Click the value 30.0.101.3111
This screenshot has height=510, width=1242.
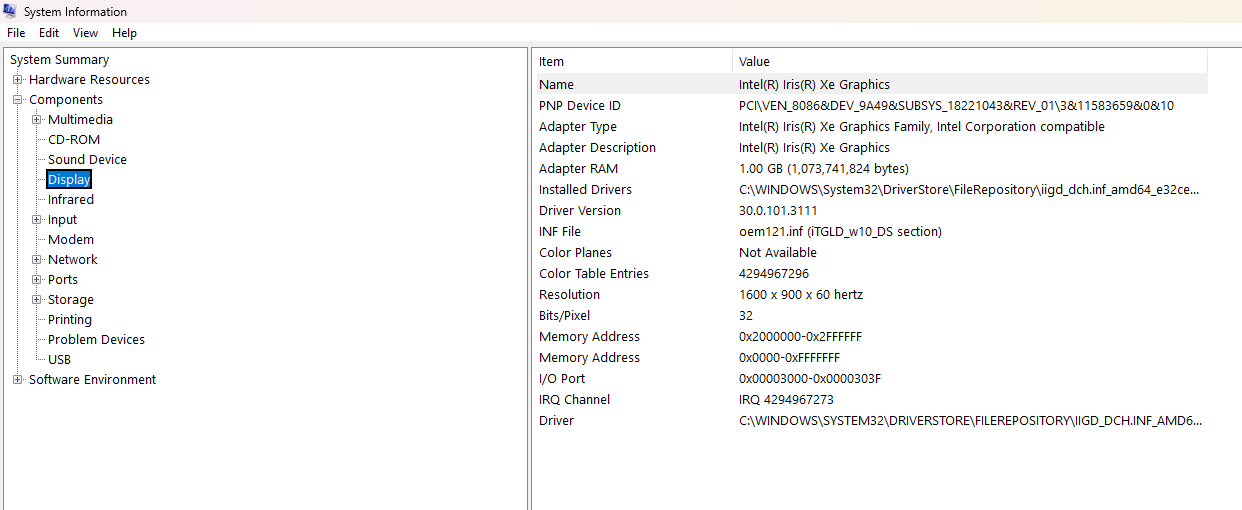tap(778, 211)
